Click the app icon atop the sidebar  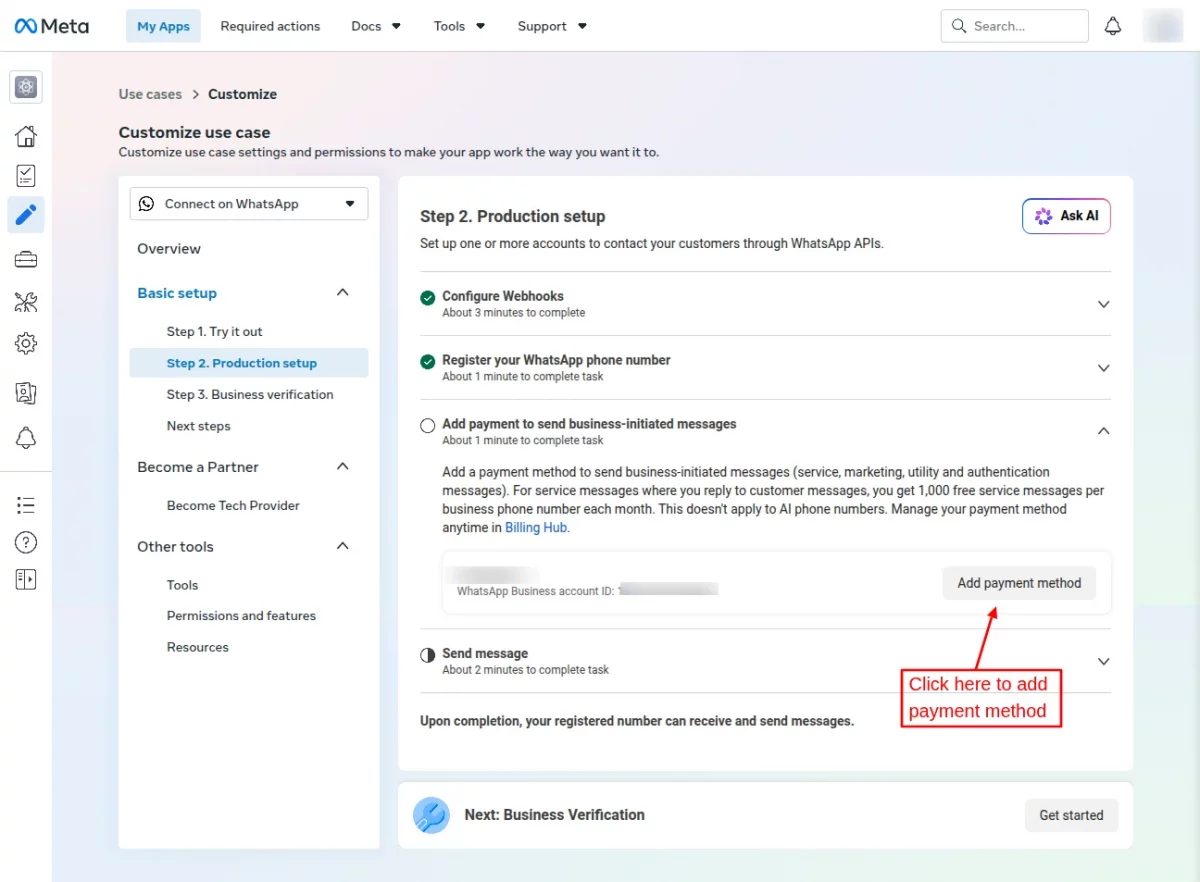pos(26,87)
